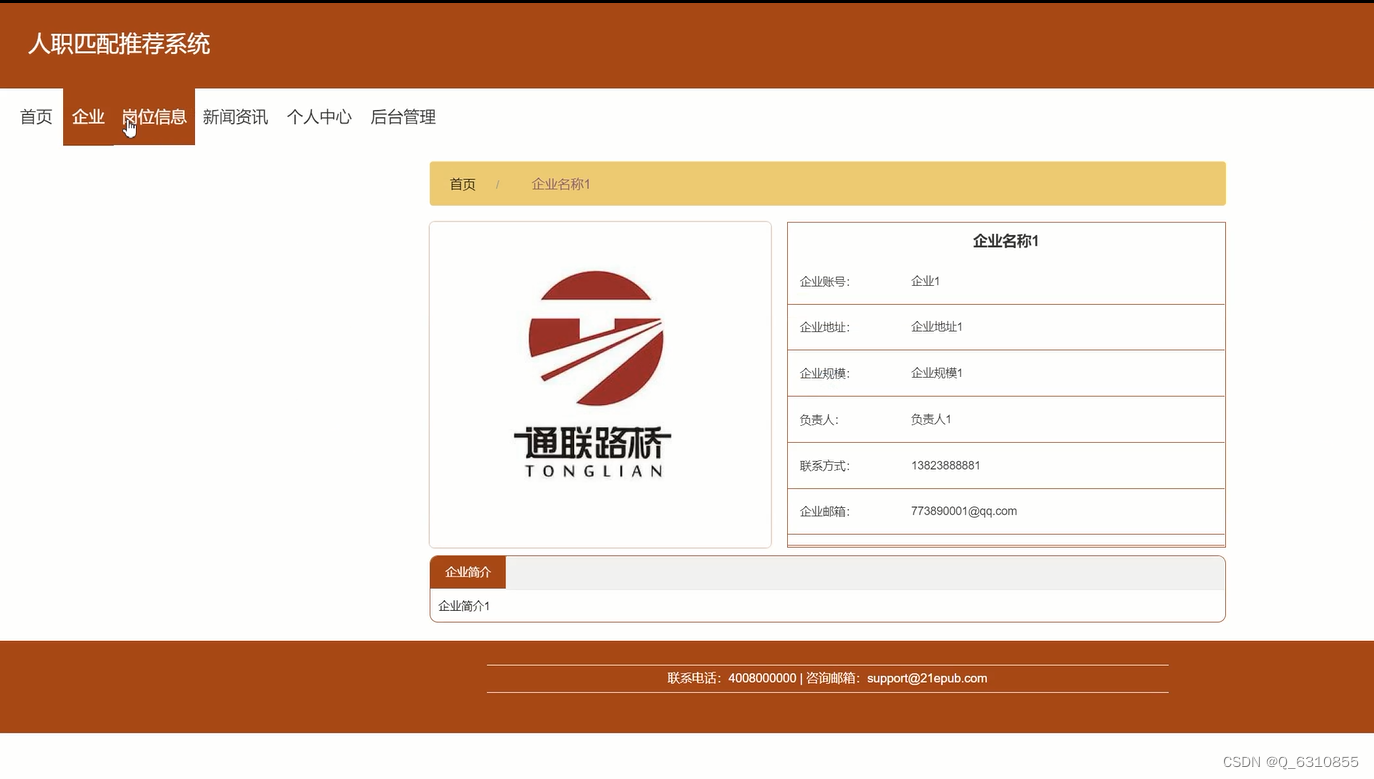This screenshot has width=1374, height=779.
Task: Click the footer phone number 4008000000
Action: tap(762, 678)
